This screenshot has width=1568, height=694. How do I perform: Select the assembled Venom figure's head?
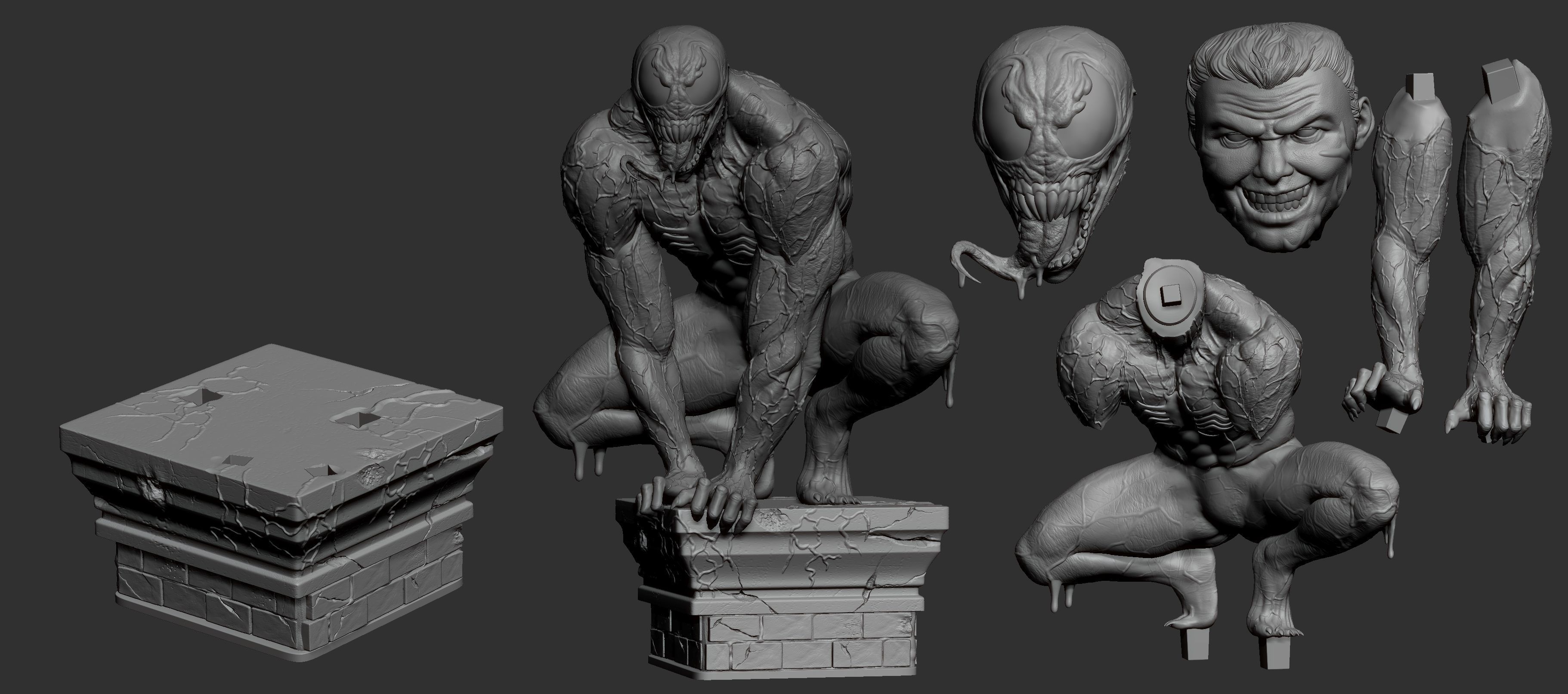tap(680, 91)
